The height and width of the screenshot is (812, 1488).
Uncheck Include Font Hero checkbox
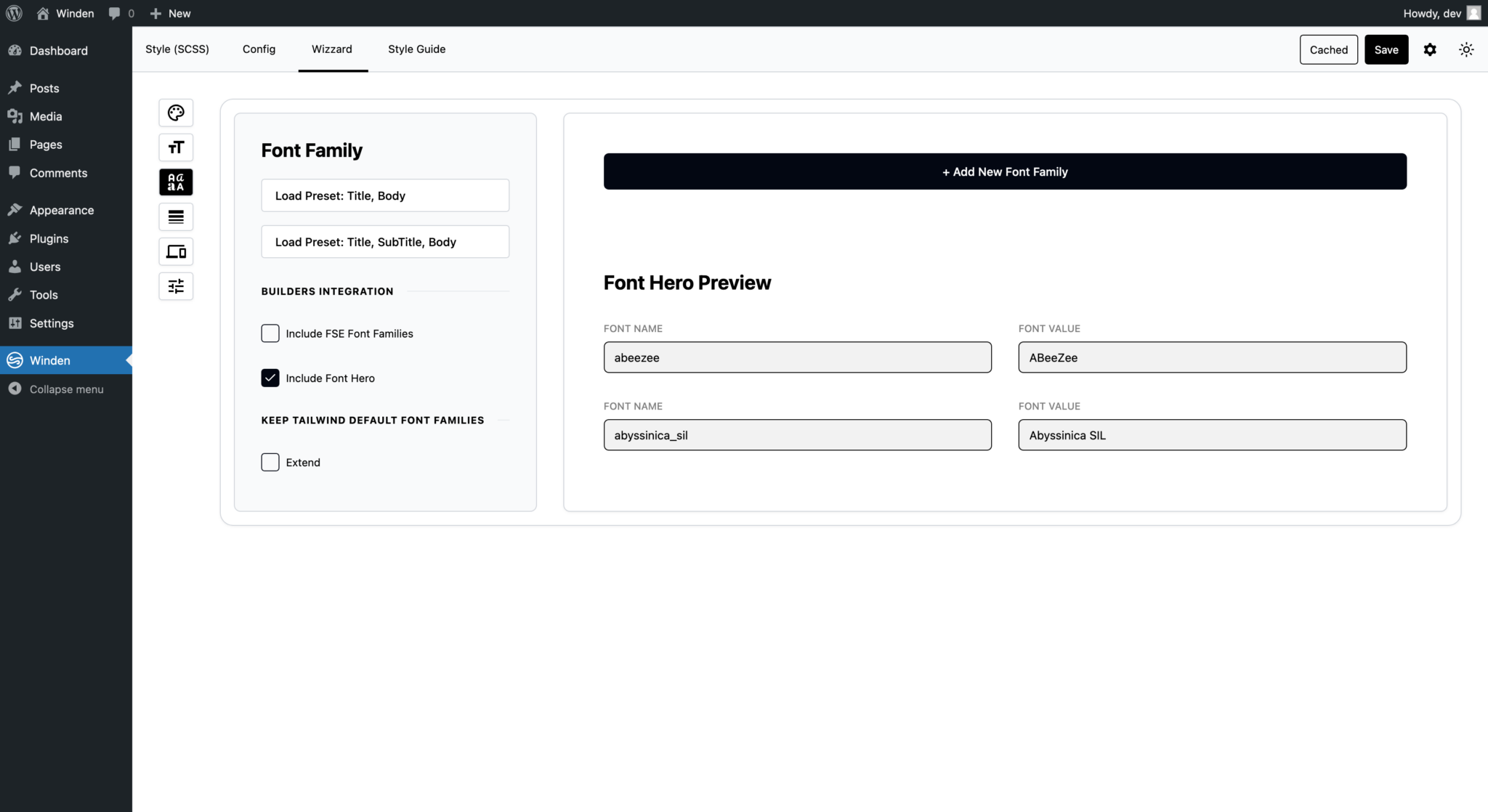tap(270, 378)
